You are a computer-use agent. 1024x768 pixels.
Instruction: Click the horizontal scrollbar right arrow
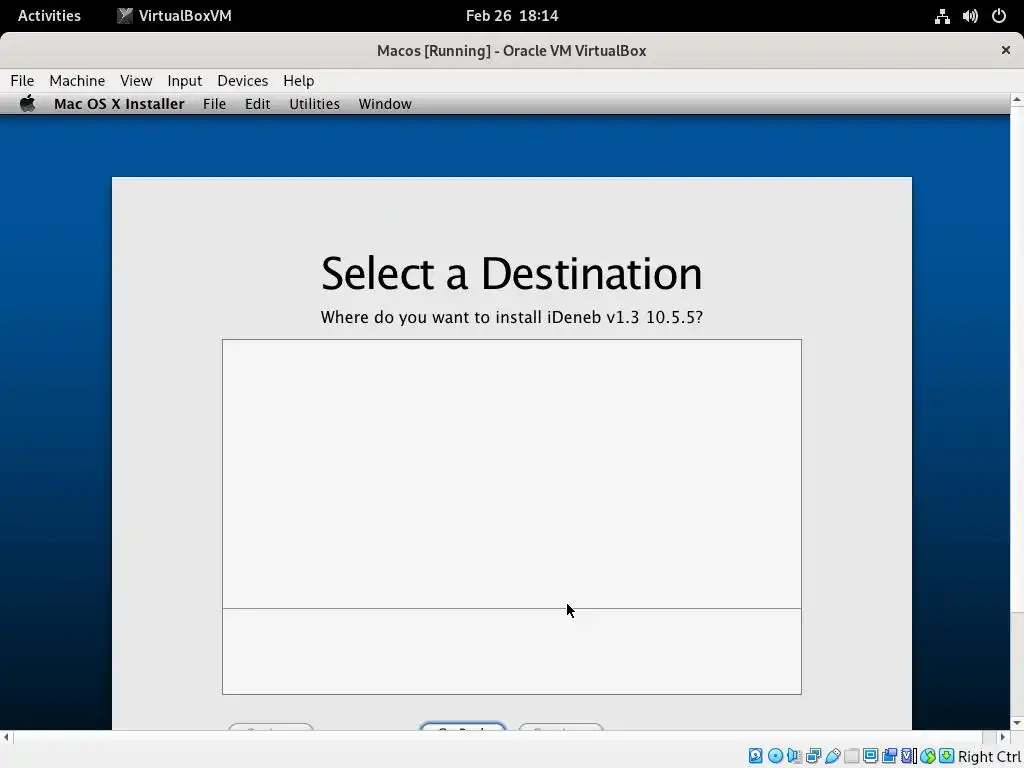pyautogui.click(x=1003, y=737)
